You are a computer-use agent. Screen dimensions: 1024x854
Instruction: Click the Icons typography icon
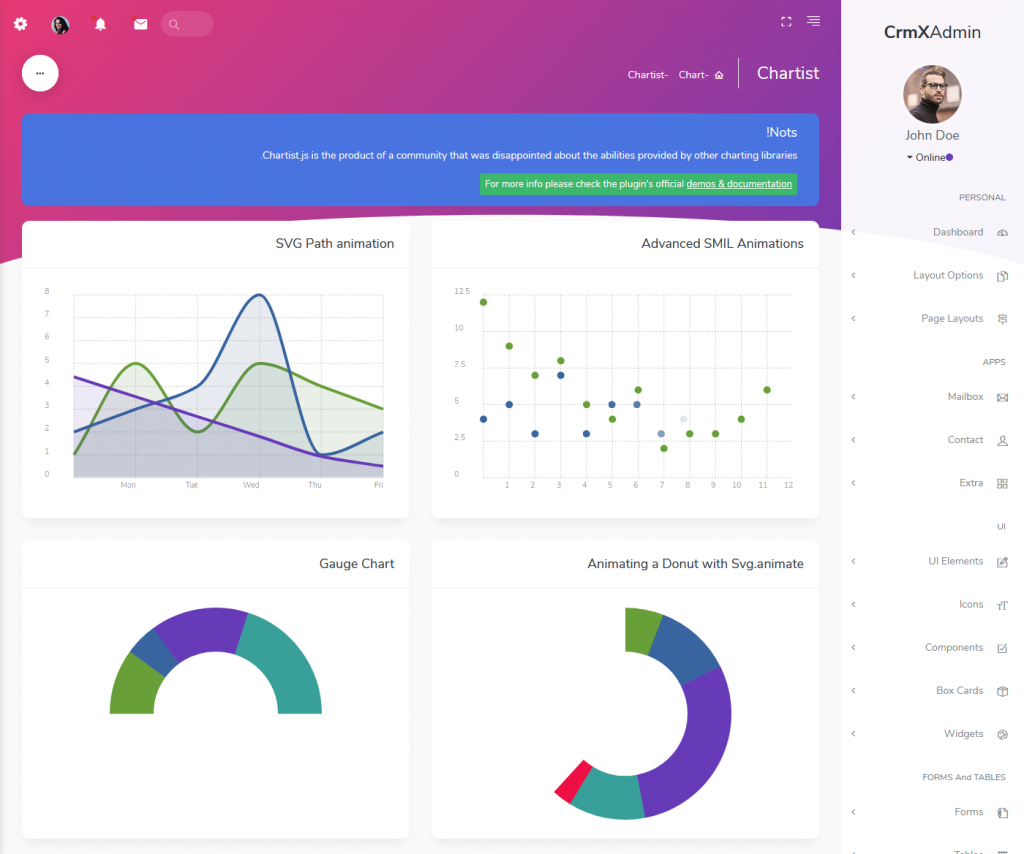coord(1002,605)
